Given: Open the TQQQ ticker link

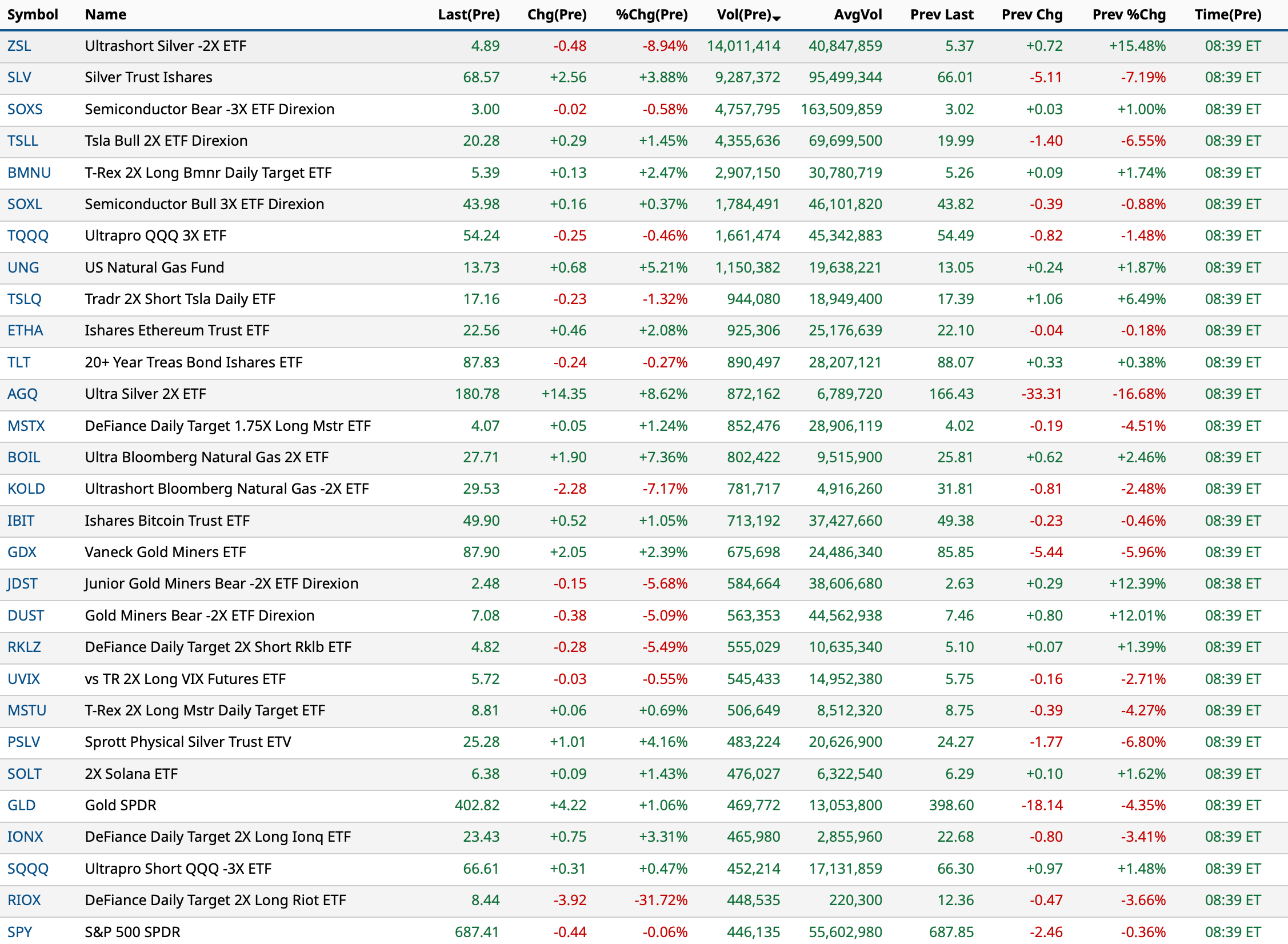Looking at the screenshot, I should pyautogui.click(x=28, y=235).
